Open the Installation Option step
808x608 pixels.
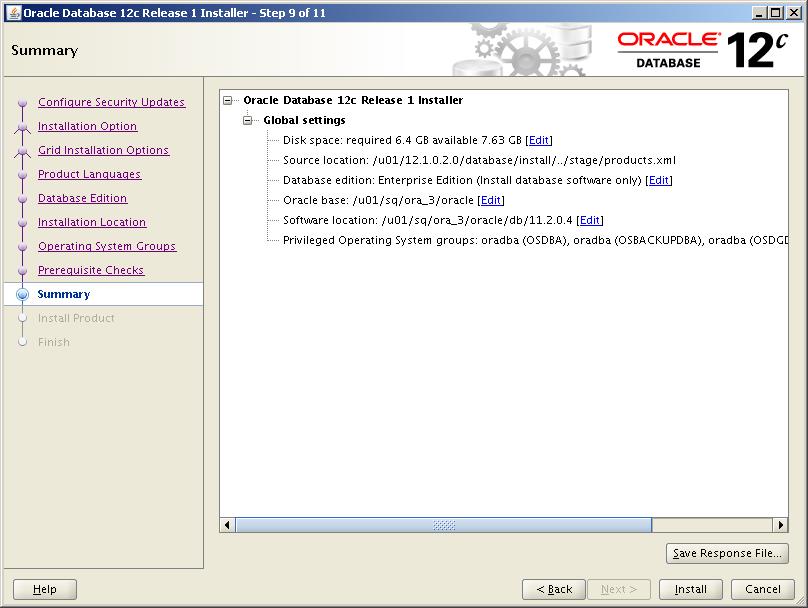(87, 126)
